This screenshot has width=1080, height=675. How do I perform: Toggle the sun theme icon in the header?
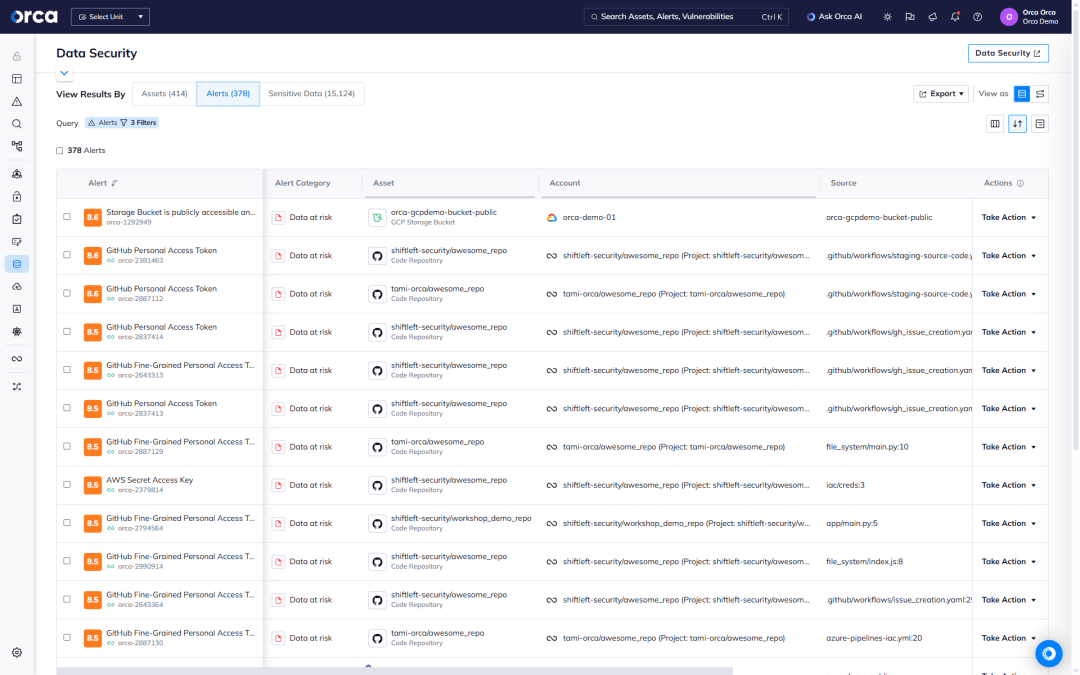tap(887, 17)
